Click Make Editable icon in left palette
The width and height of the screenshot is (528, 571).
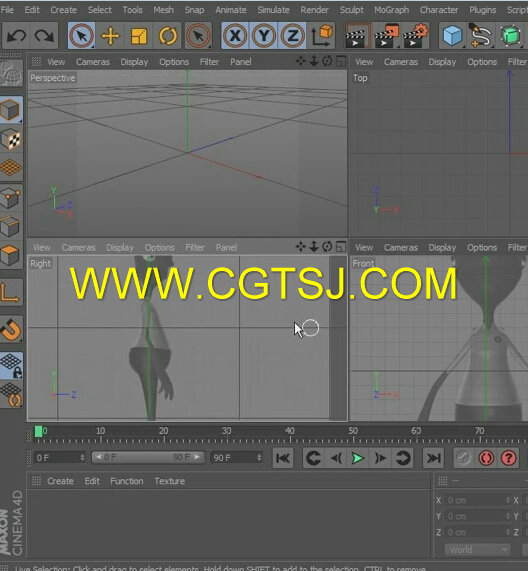point(11,74)
